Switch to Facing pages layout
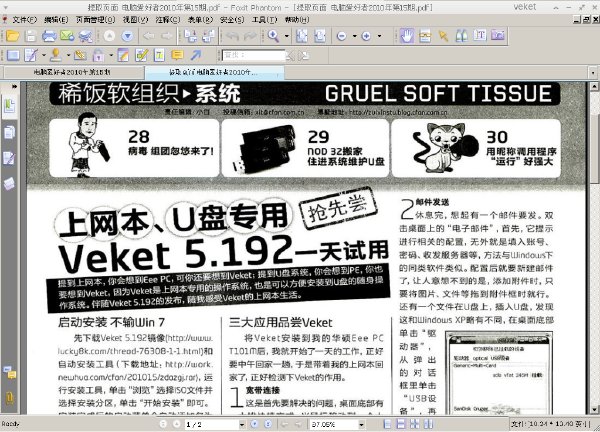The width and height of the screenshot is (600, 432). [x=415, y=424]
